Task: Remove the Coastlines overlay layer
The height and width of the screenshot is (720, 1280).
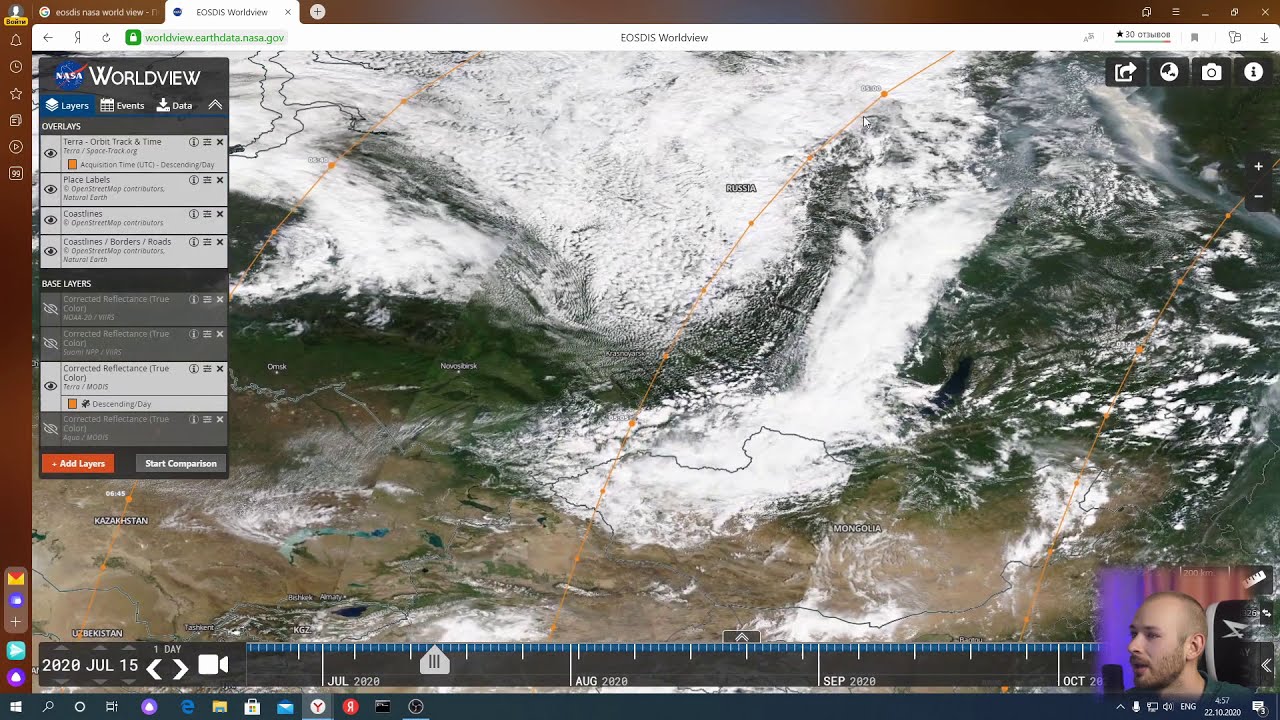Action: (220, 214)
